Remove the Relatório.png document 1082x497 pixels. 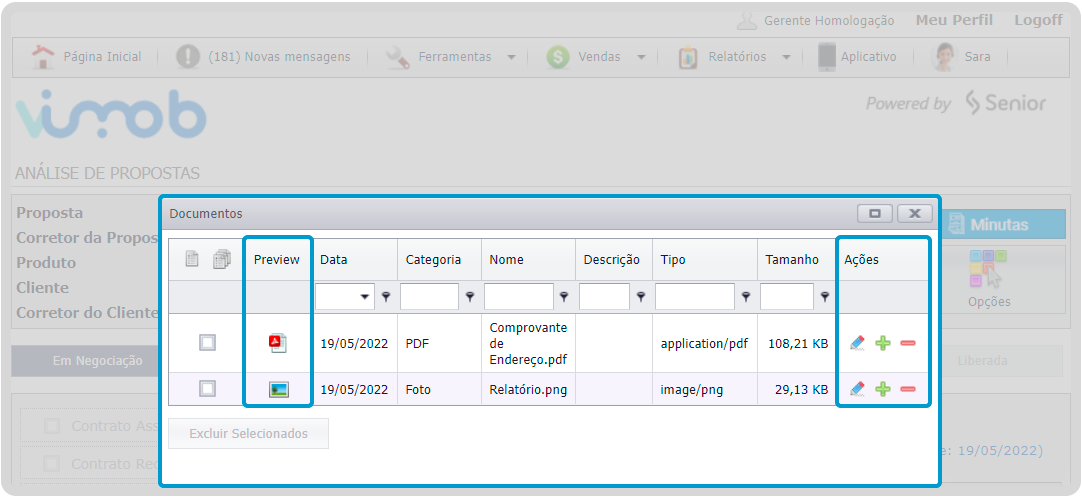[908, 389]
